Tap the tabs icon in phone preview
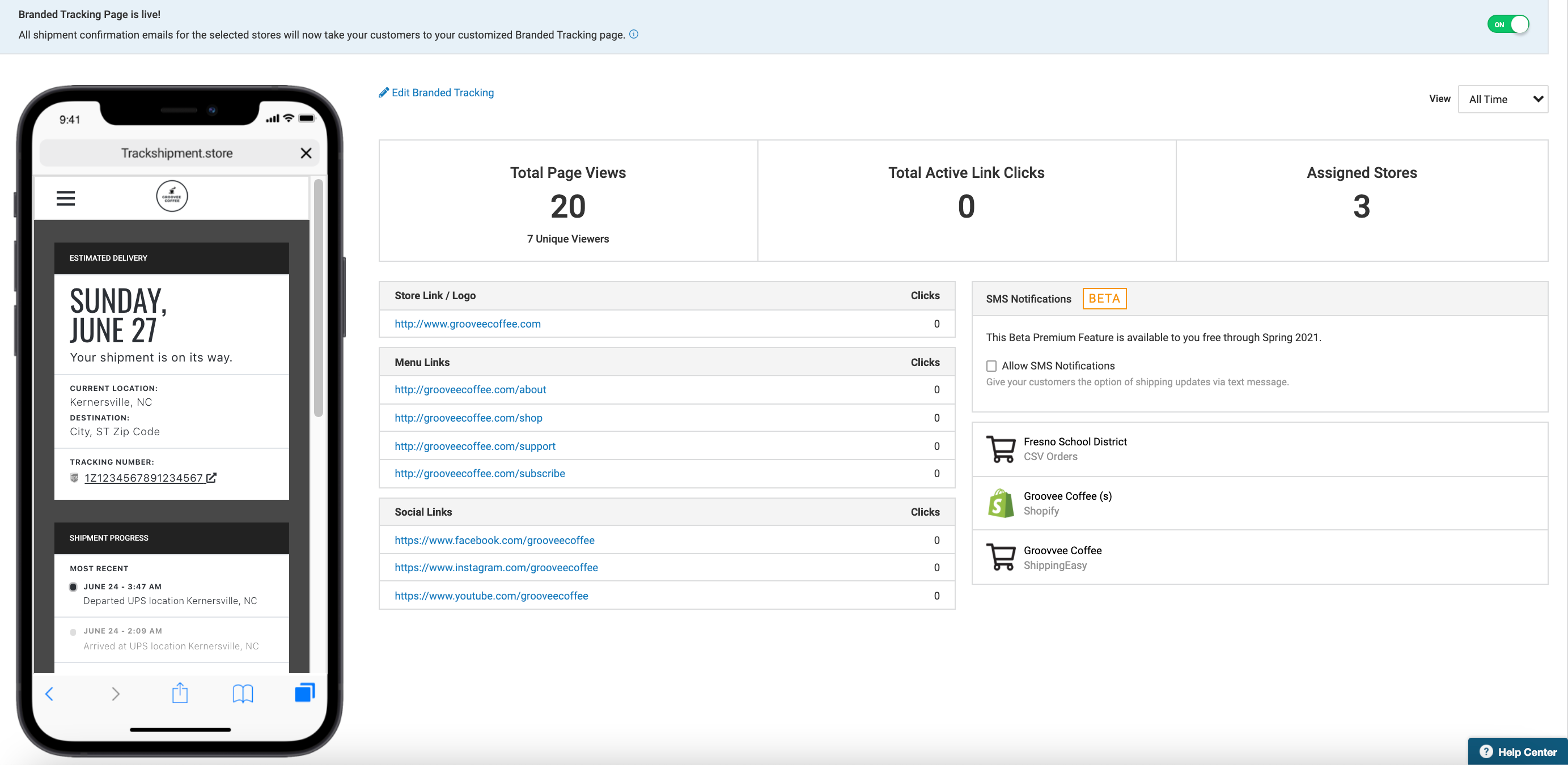 pyautogui.click(x=305, y=692)
